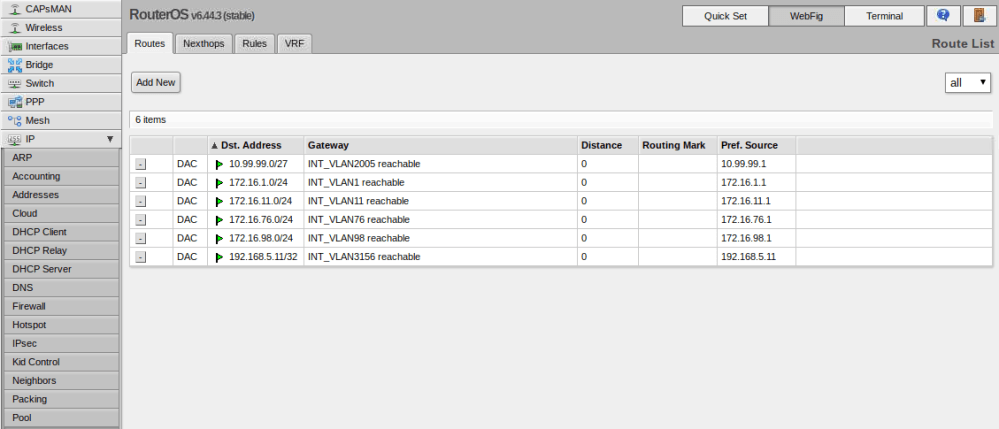Click green flag icon for 192.168.5.11/32
999x429 pixels.
click(219, 257)
